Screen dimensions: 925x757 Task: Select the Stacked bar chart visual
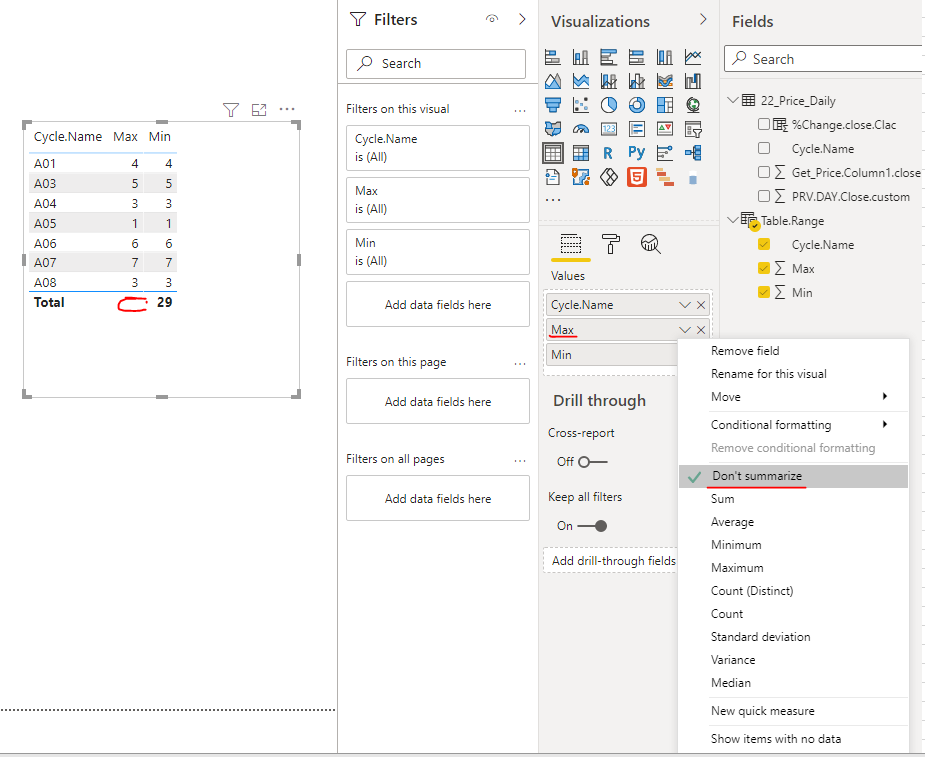552,57
